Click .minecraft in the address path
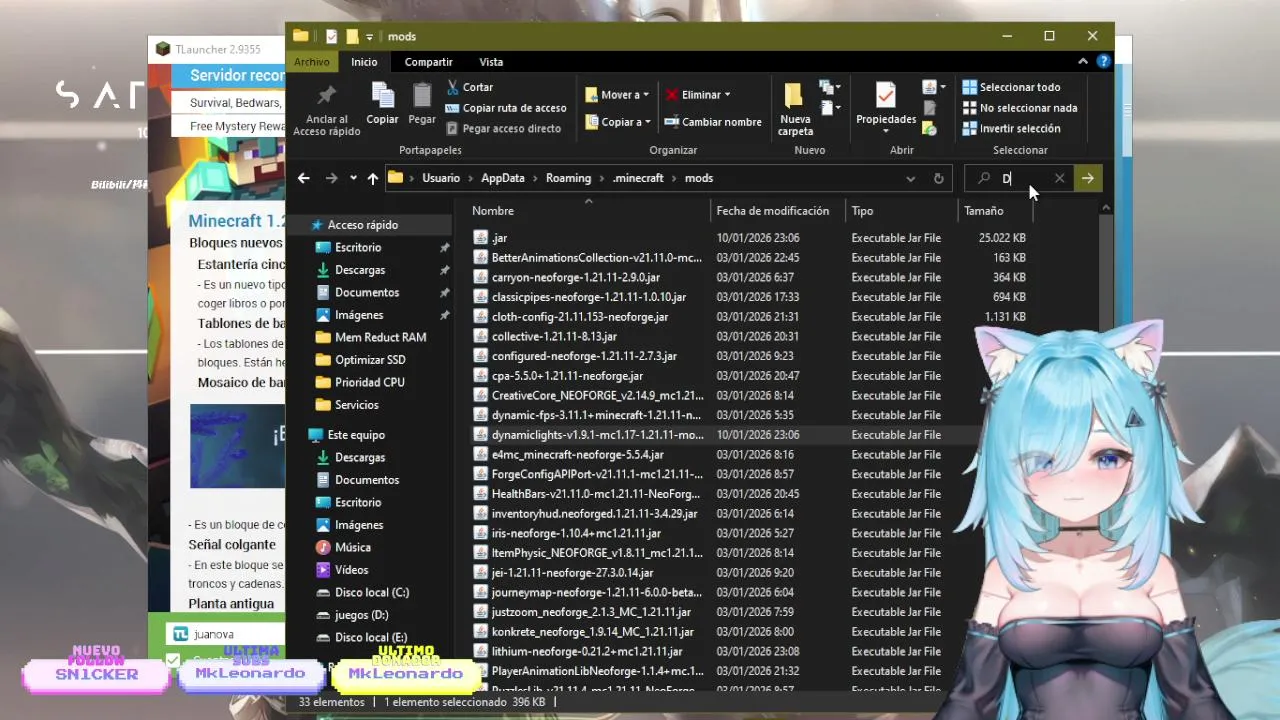Viewport: 1280px width, 720px height. (x=638, y=178)
